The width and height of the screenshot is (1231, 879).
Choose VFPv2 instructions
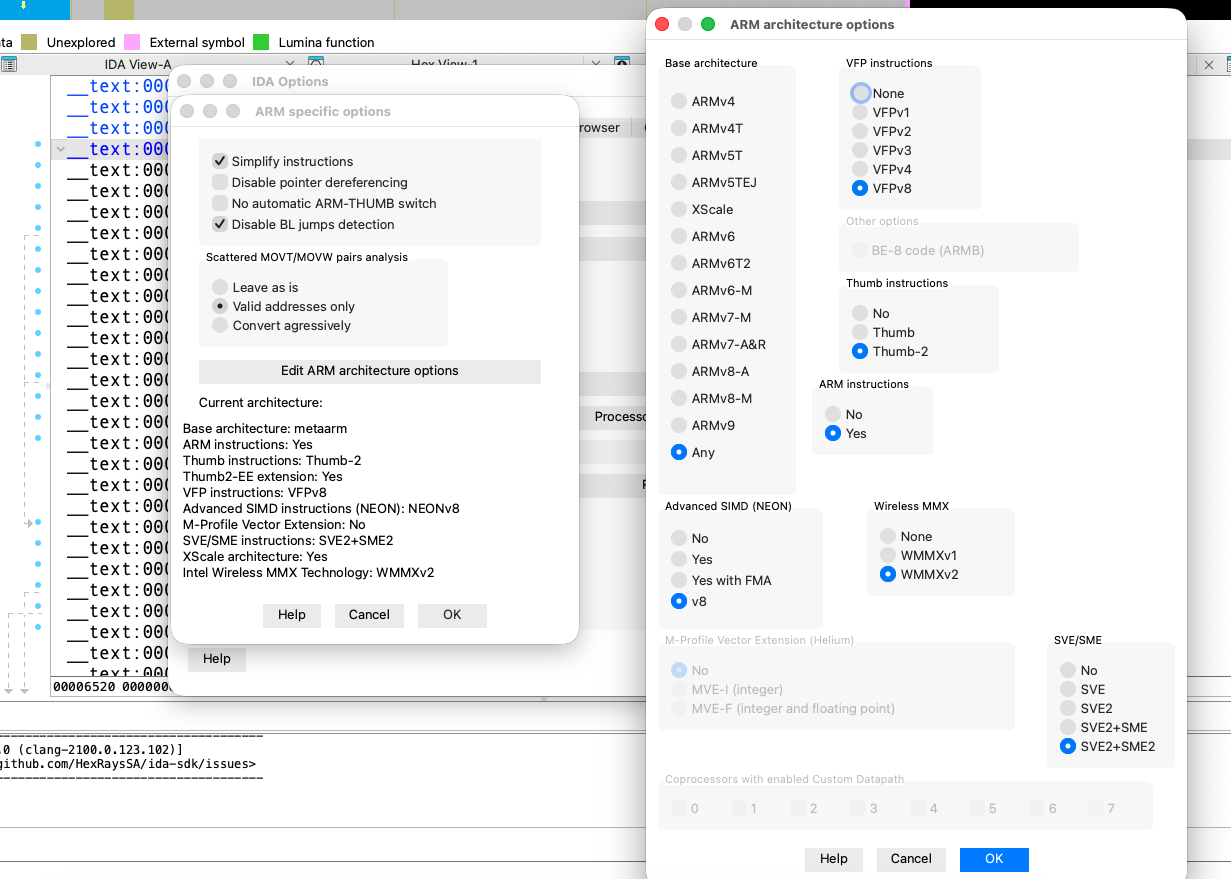click(x=860, y=131)
